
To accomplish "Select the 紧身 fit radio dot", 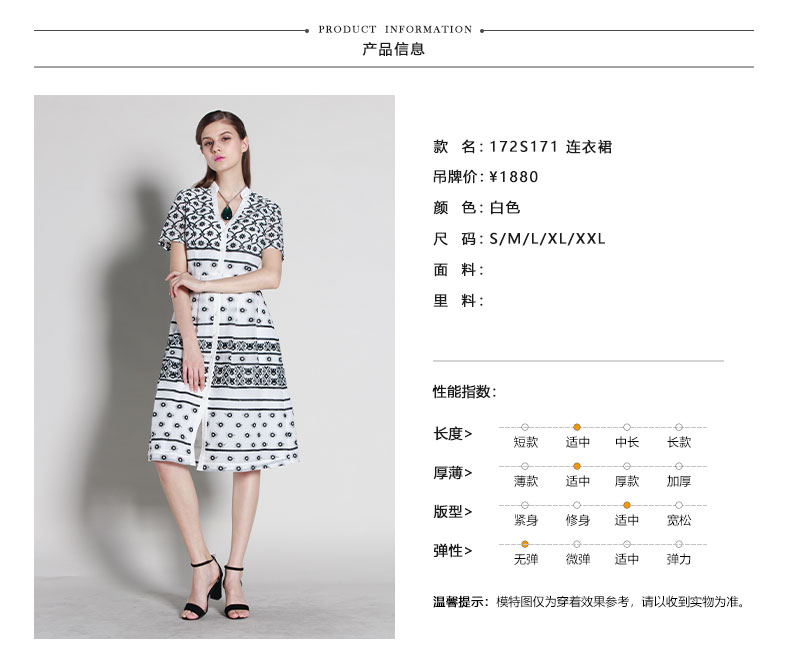I will (525, 505).
